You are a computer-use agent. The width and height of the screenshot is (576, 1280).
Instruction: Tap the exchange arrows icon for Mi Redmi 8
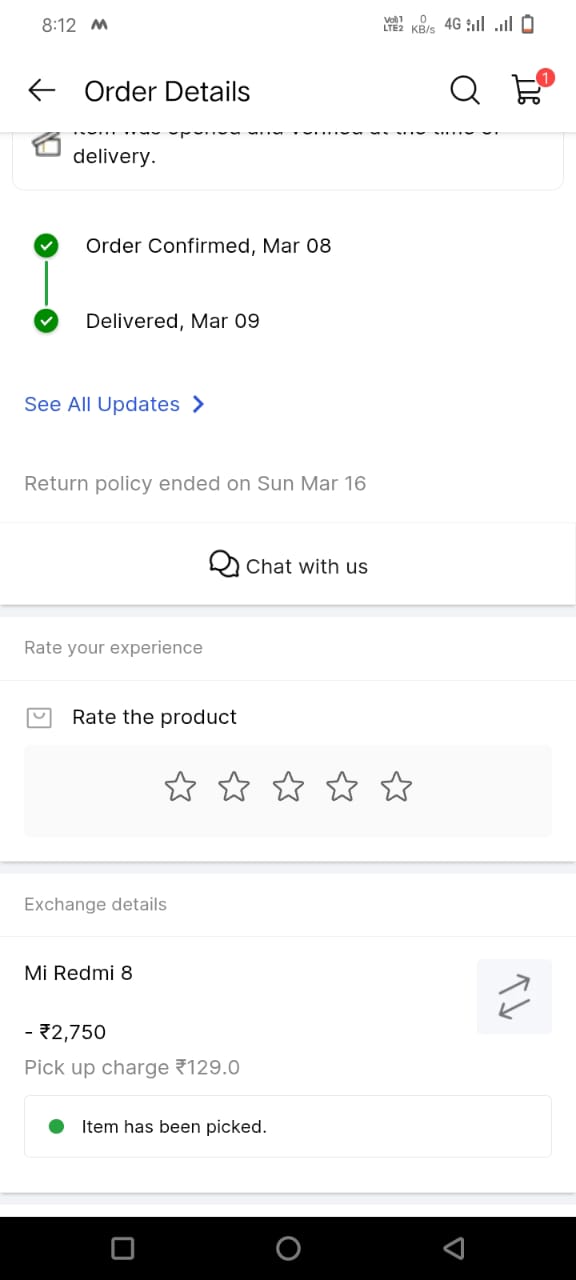[x=514, y=996]
